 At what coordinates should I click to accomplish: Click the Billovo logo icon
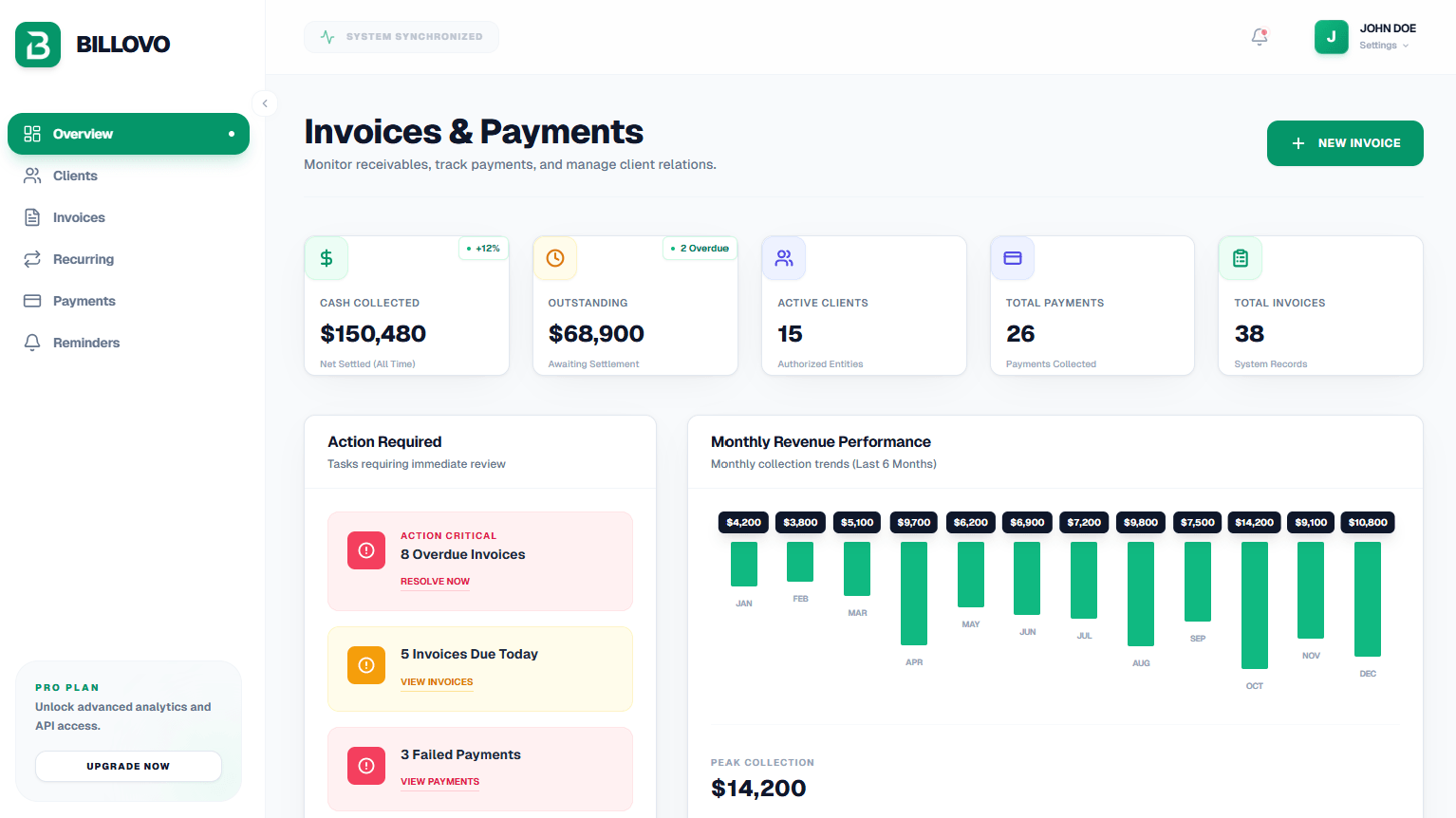(37, 44)
